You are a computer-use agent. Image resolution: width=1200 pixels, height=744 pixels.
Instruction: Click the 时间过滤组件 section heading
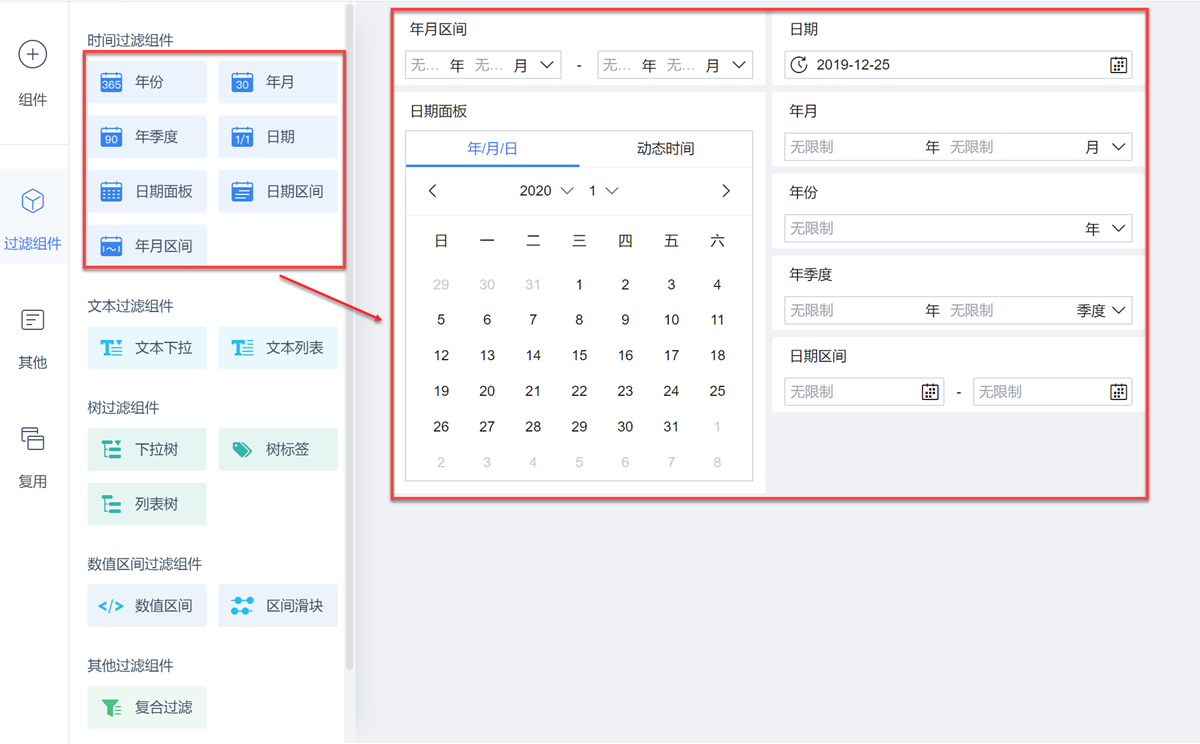pos(130,41)
